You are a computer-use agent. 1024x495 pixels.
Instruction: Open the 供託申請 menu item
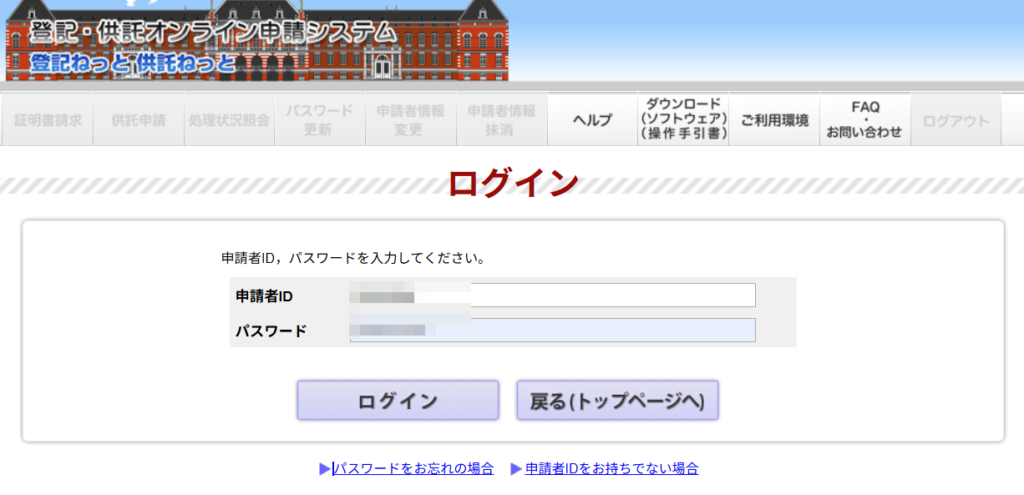point(138,120)
